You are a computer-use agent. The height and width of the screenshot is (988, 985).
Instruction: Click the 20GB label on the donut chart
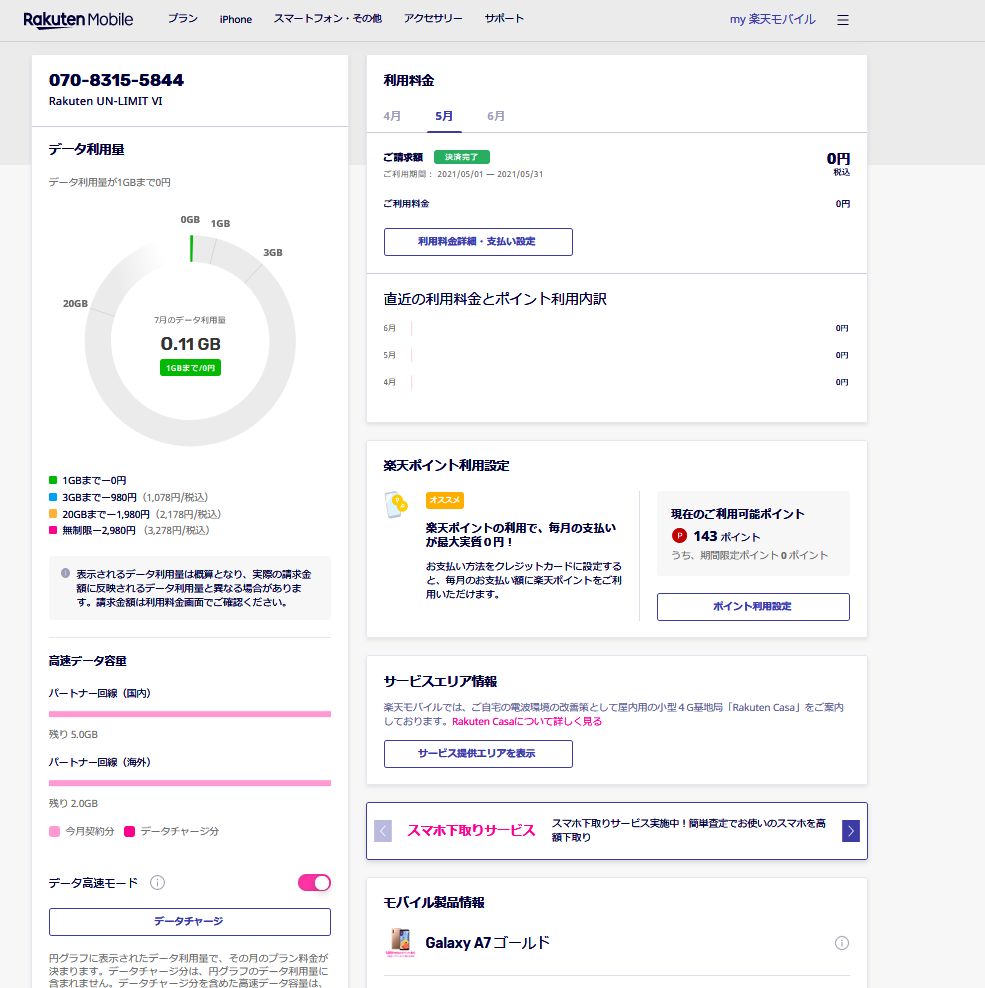pos(76,304)
